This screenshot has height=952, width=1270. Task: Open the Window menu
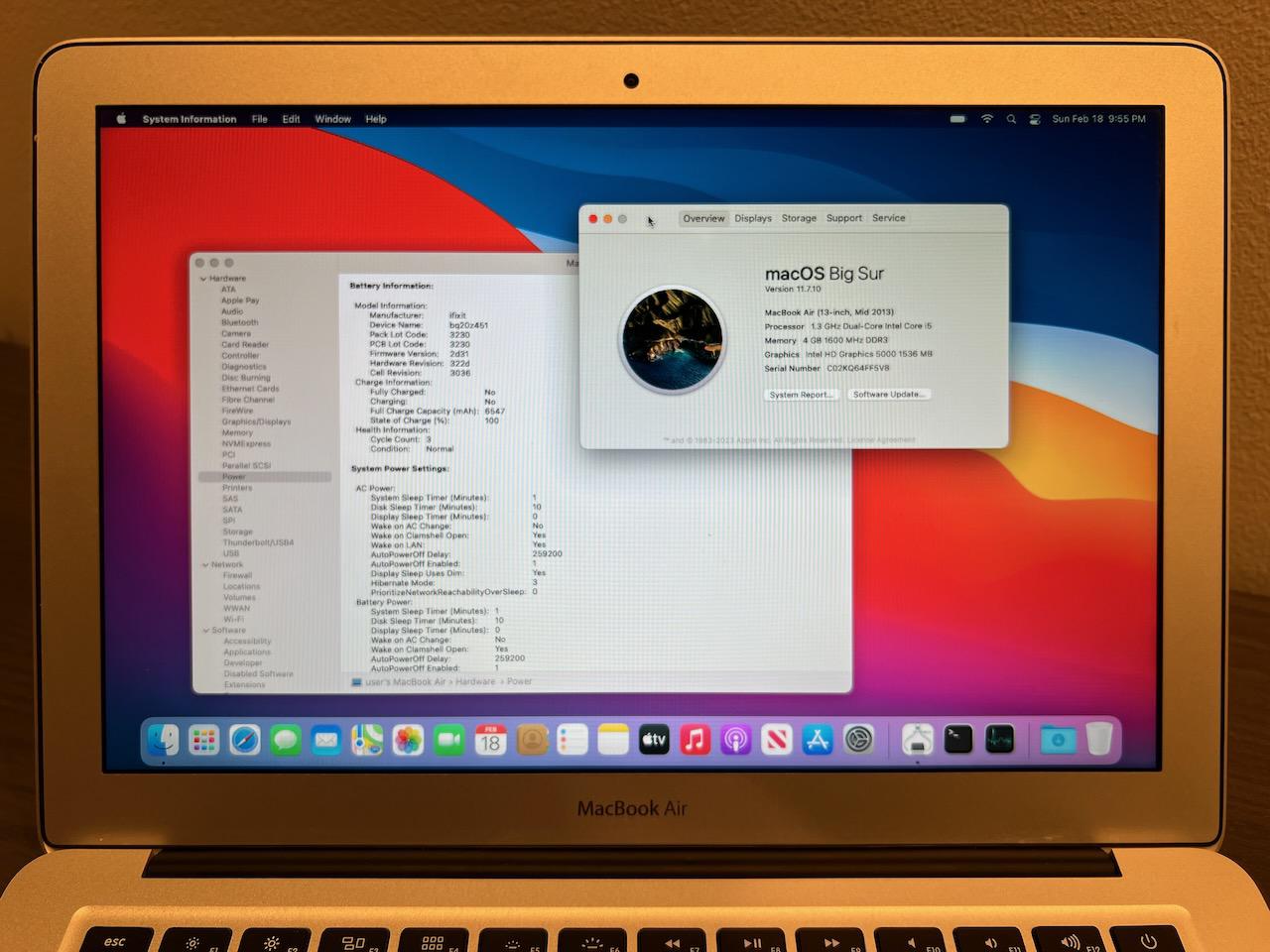tap(332, 119)
